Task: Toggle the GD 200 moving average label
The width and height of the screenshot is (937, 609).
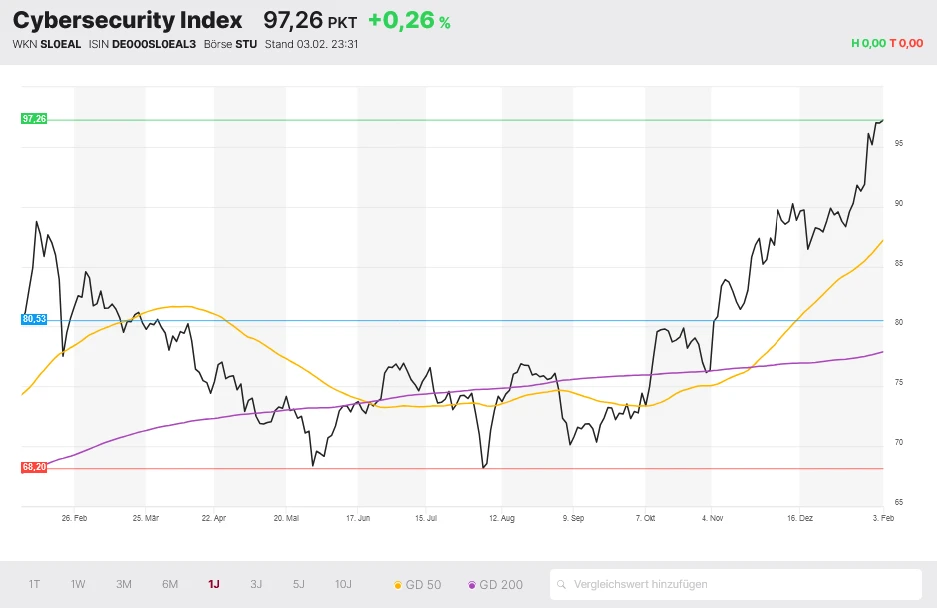Action: coord(500,585)
